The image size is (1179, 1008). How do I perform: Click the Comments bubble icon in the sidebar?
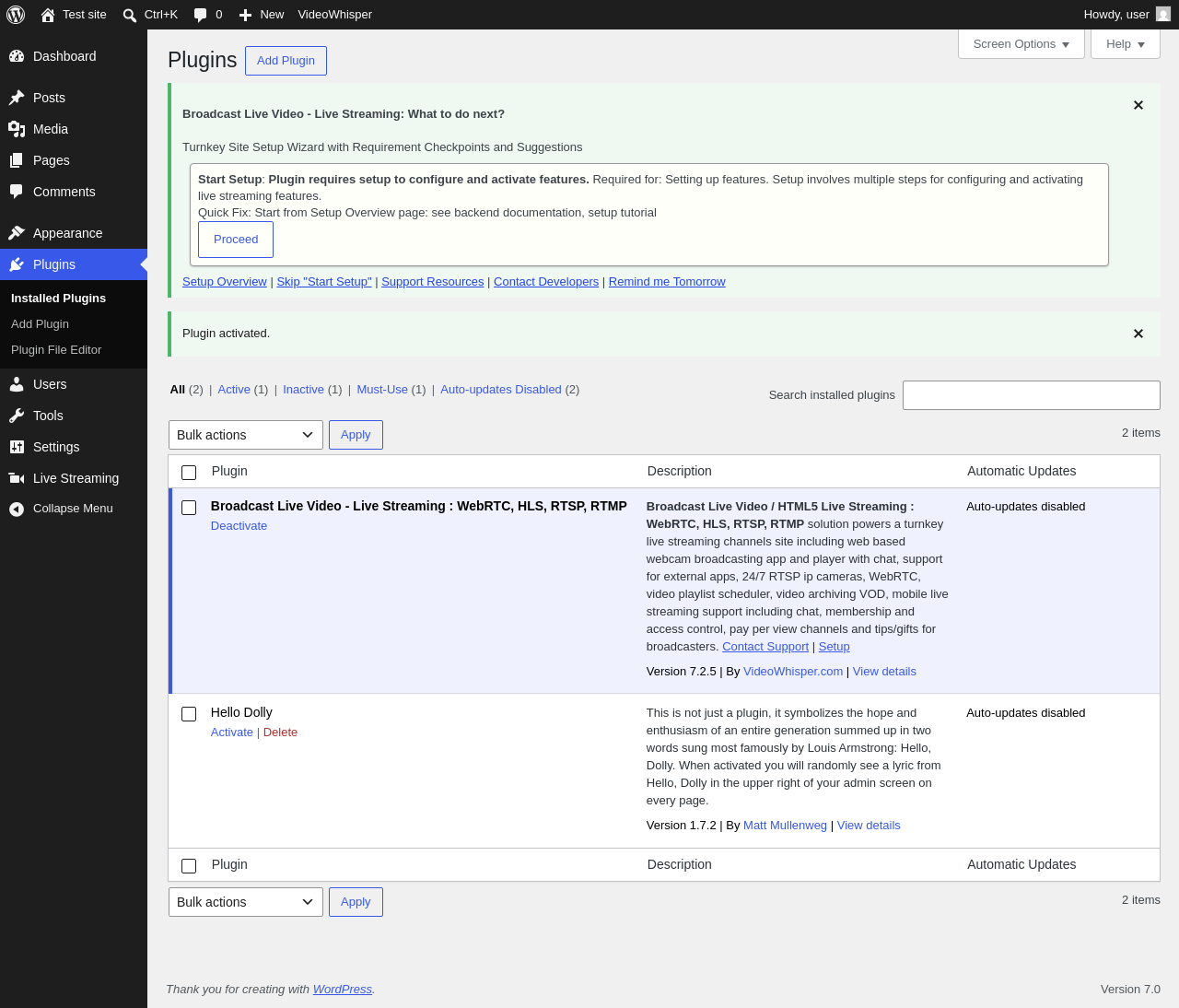point(17,192)
